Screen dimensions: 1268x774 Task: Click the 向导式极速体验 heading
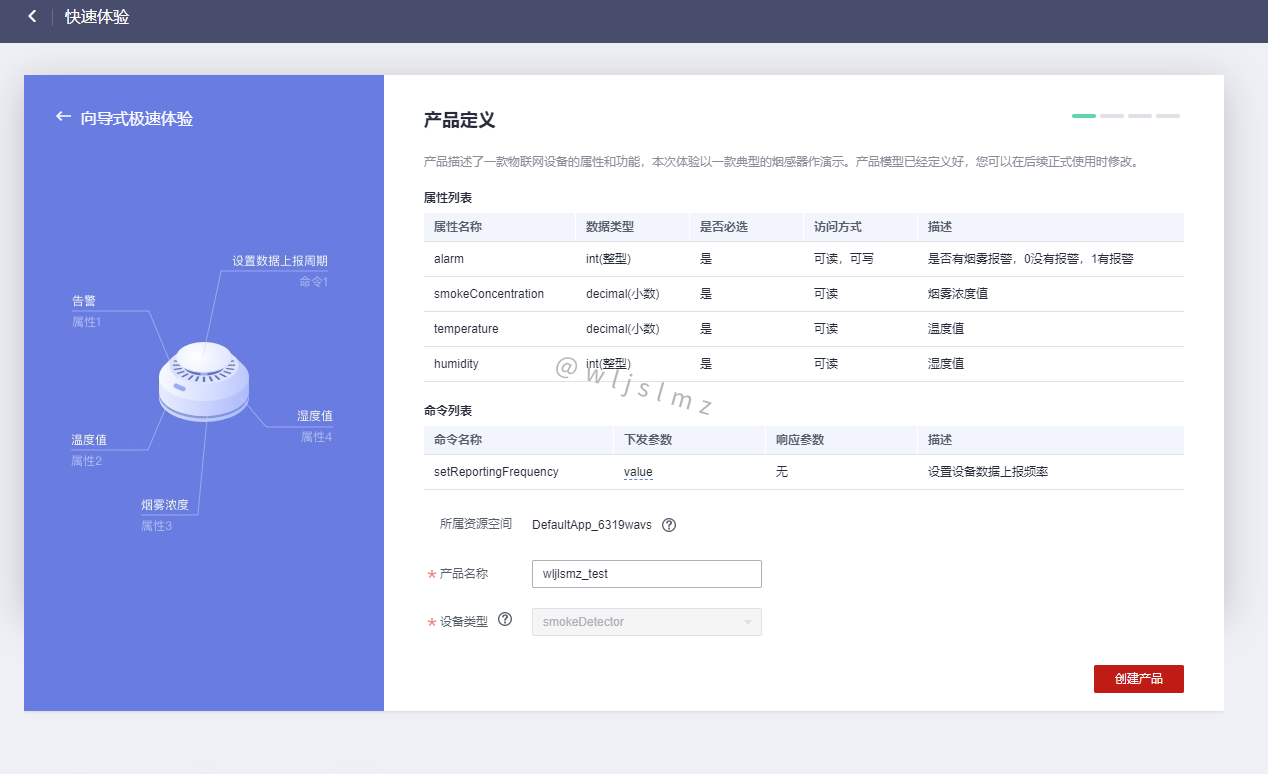click(x=137, y=118)
